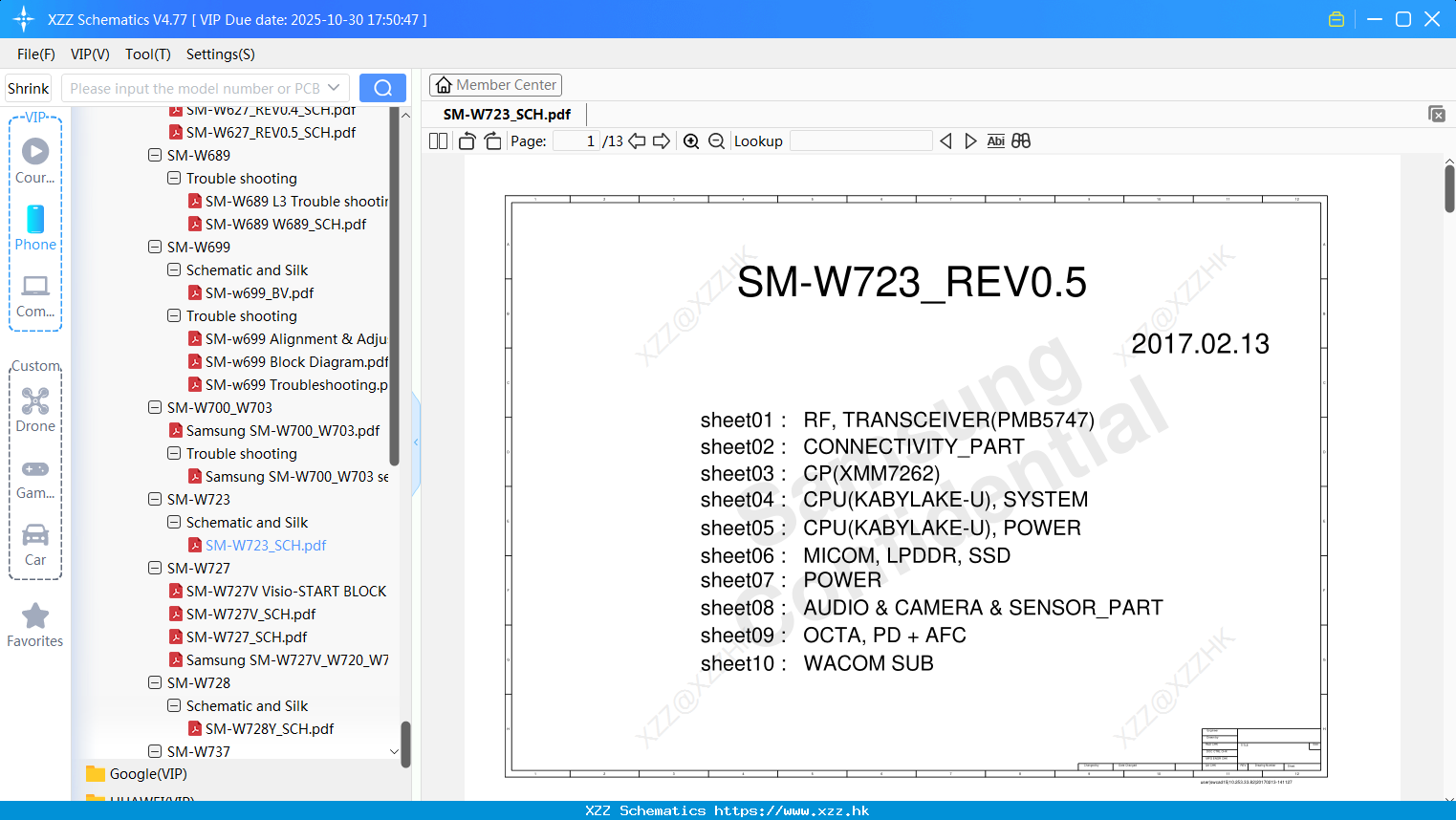1456x820 pixels.
Task: Open the VIP(V) menu
Action: pos(90,54)
